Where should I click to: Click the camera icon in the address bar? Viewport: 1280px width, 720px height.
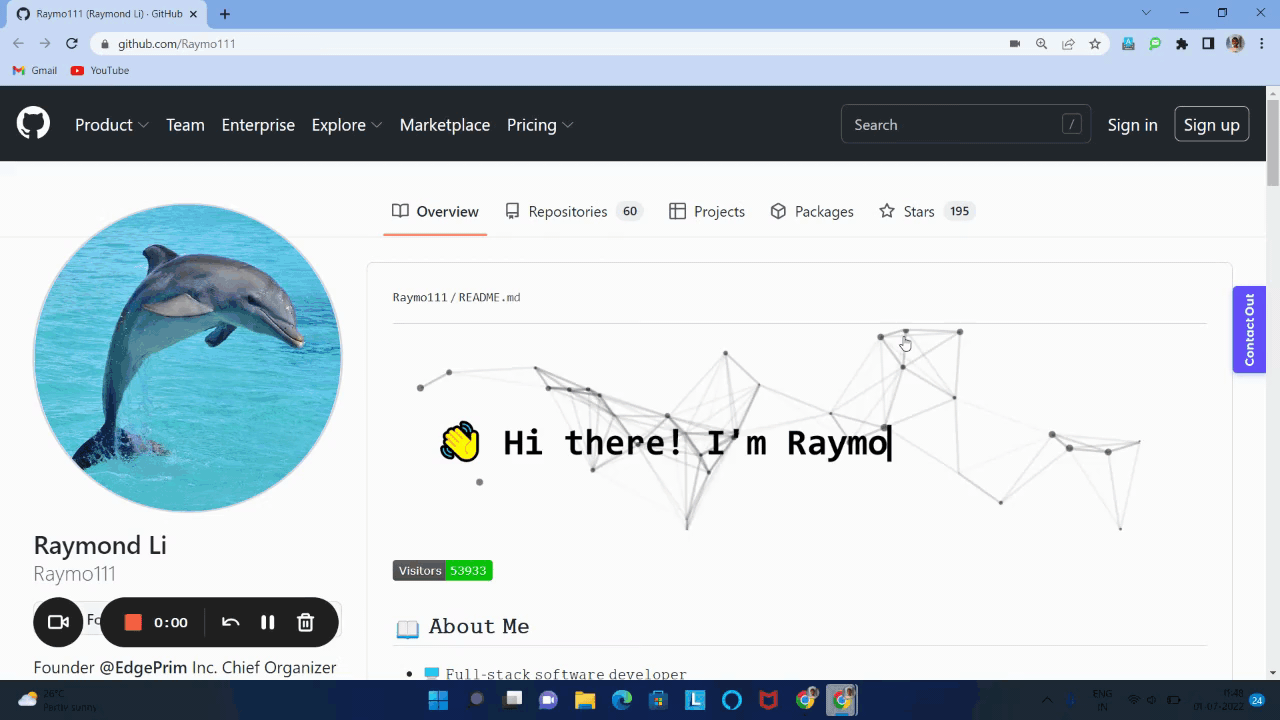click(x=1015, y=44)
